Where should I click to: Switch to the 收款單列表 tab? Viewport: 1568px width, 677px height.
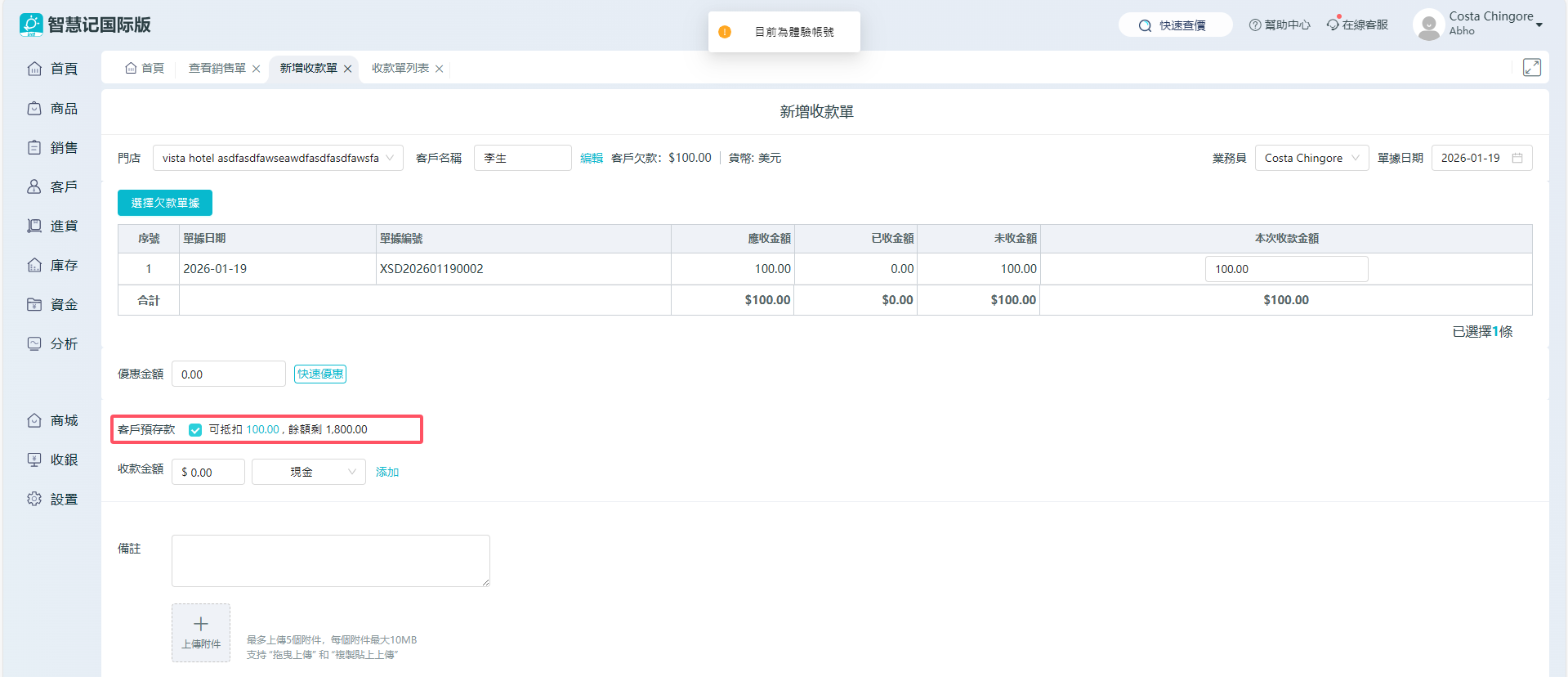(400, 69)
